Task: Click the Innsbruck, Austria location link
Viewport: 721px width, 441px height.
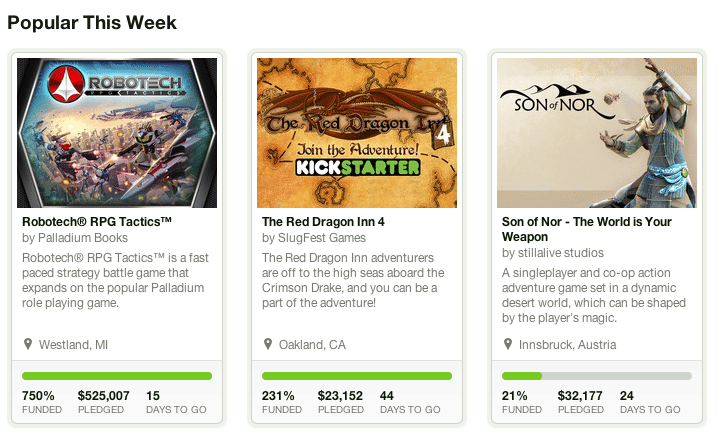Action: point(567,345)
